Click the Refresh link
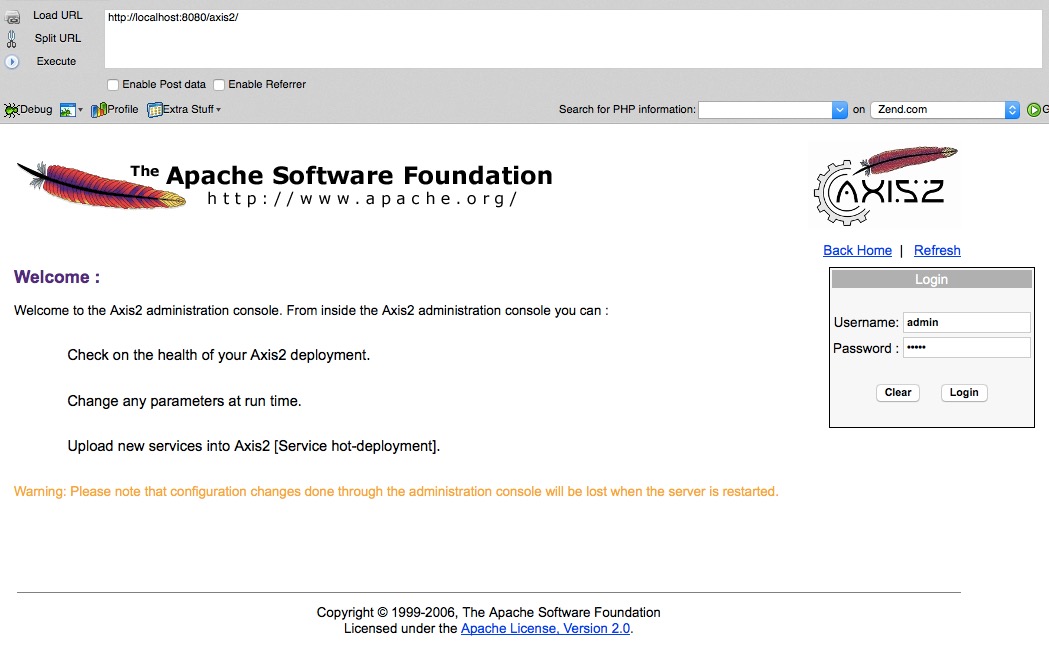Image resolution: width=1049 pixels, height=647 pixels. 937,250
